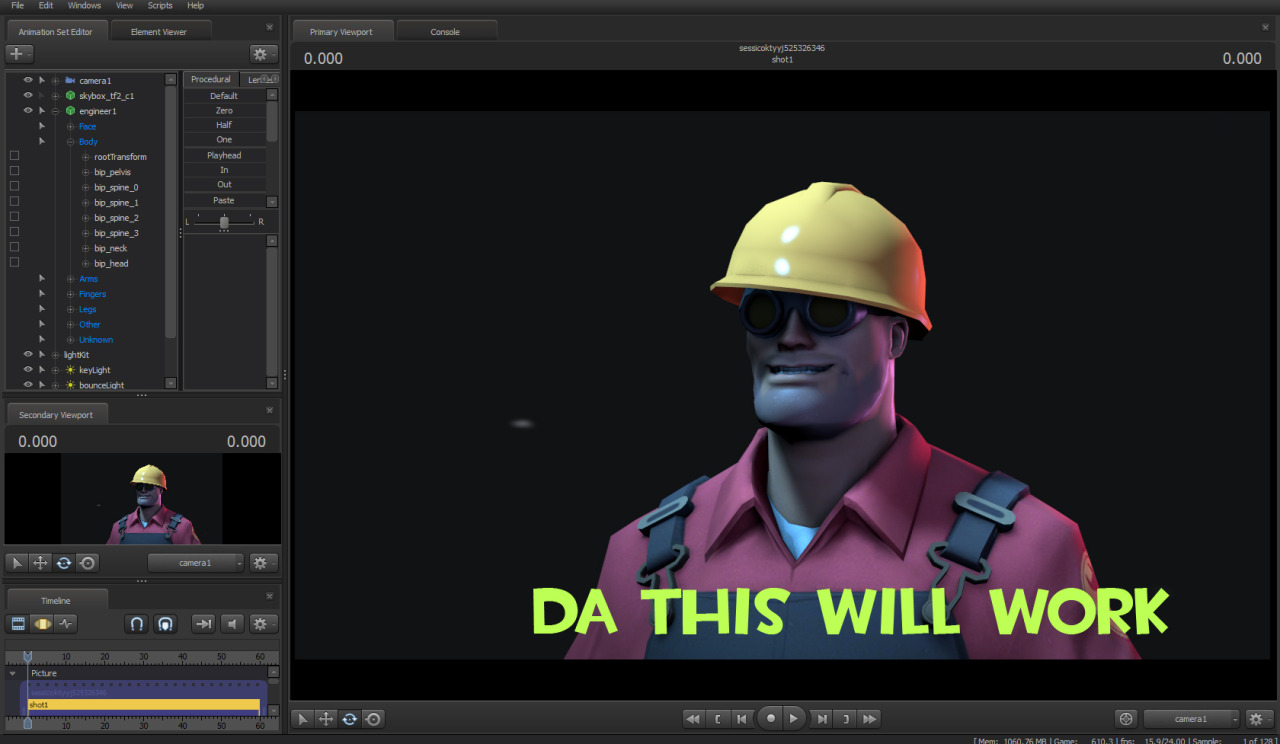Toggle lightKit visibility eye
This screenshot has height=744, width=1280.
pos(28,354)
